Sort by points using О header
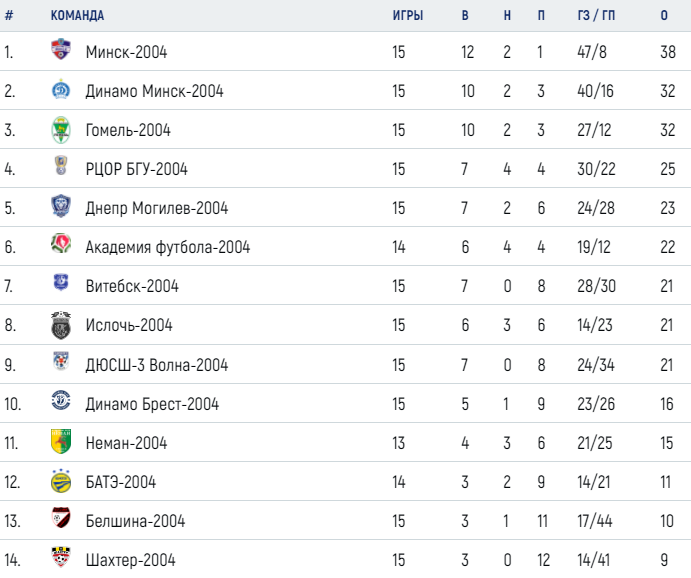Image resolution: width=691 pixels, height=578 pixels. [664, 15]
